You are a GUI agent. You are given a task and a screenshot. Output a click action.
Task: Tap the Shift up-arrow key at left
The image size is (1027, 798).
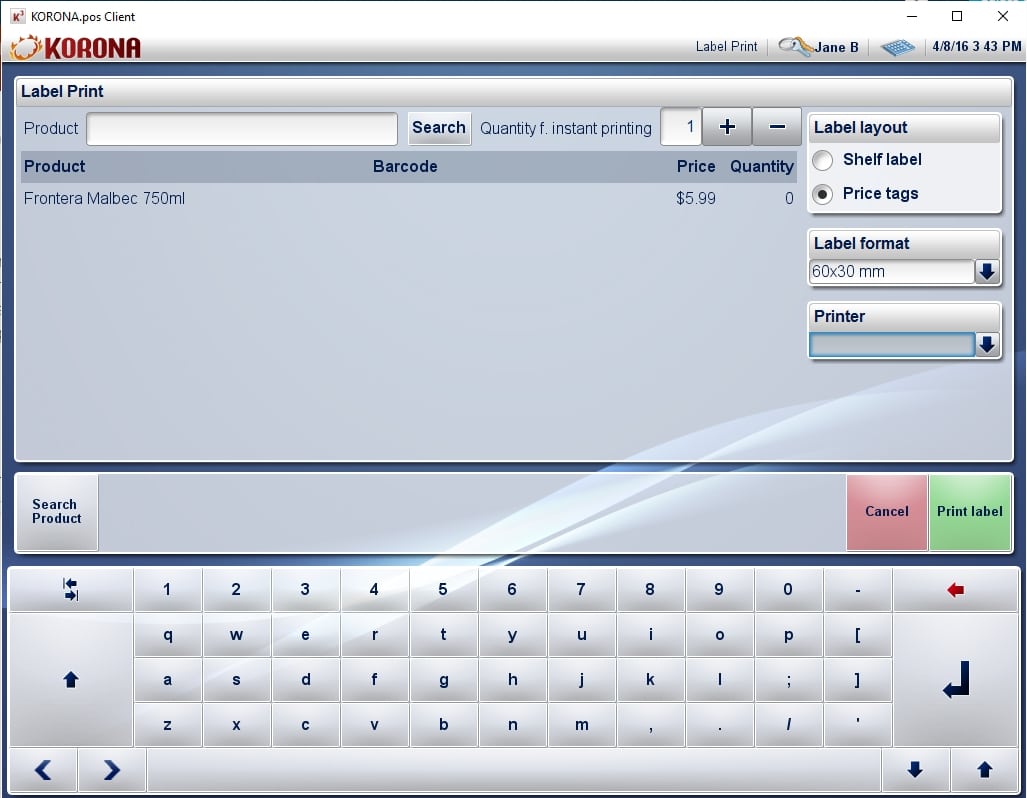point(71,679)
